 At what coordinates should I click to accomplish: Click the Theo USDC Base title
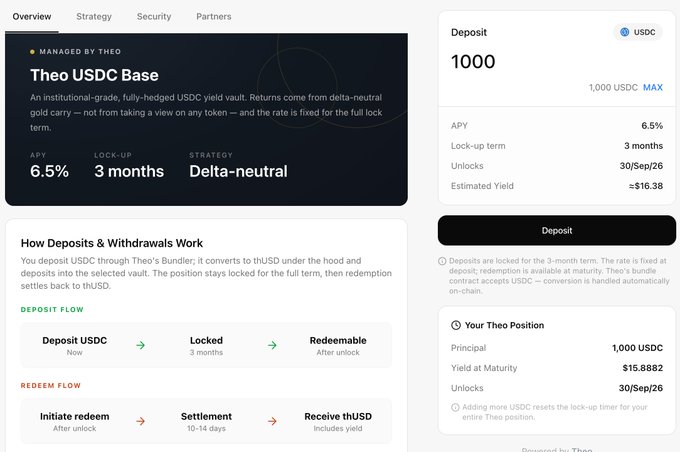(94, 75)
